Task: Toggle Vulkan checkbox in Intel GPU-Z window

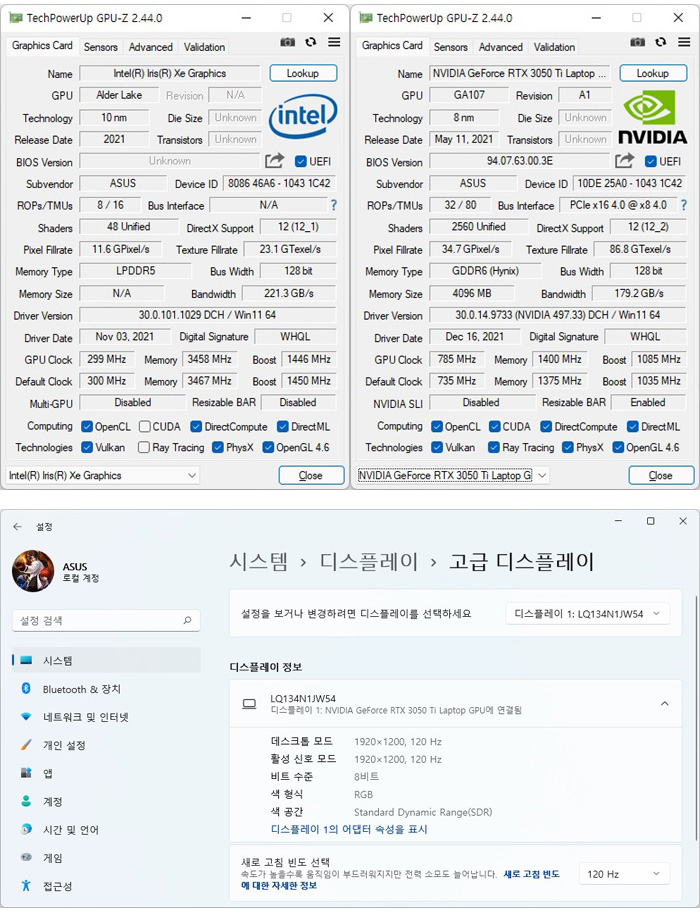Action: (x=87, y=447)
